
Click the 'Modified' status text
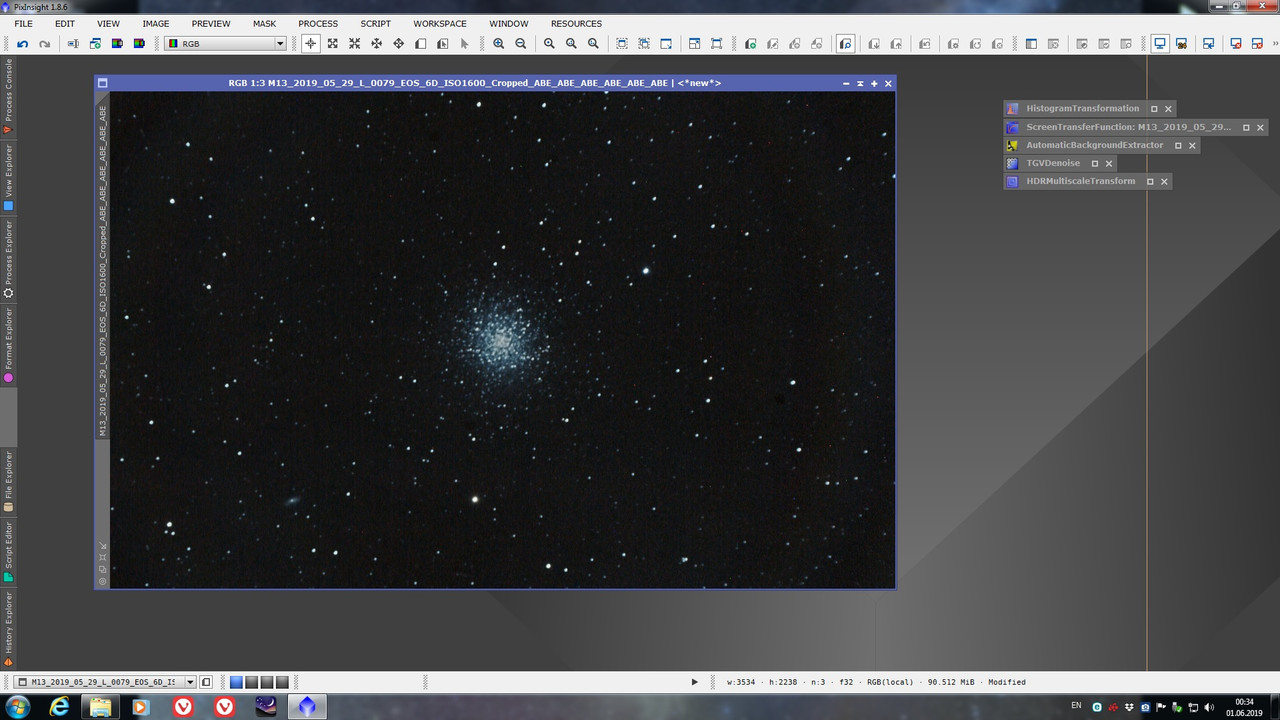[1007, 682]
